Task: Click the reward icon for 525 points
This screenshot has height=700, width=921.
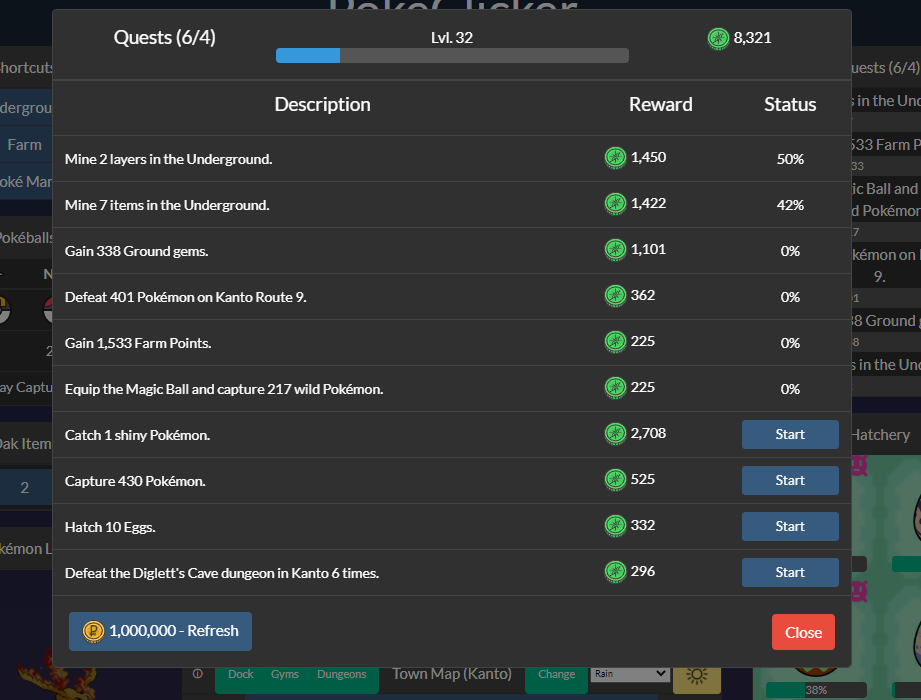Action: tap(615, 479)
